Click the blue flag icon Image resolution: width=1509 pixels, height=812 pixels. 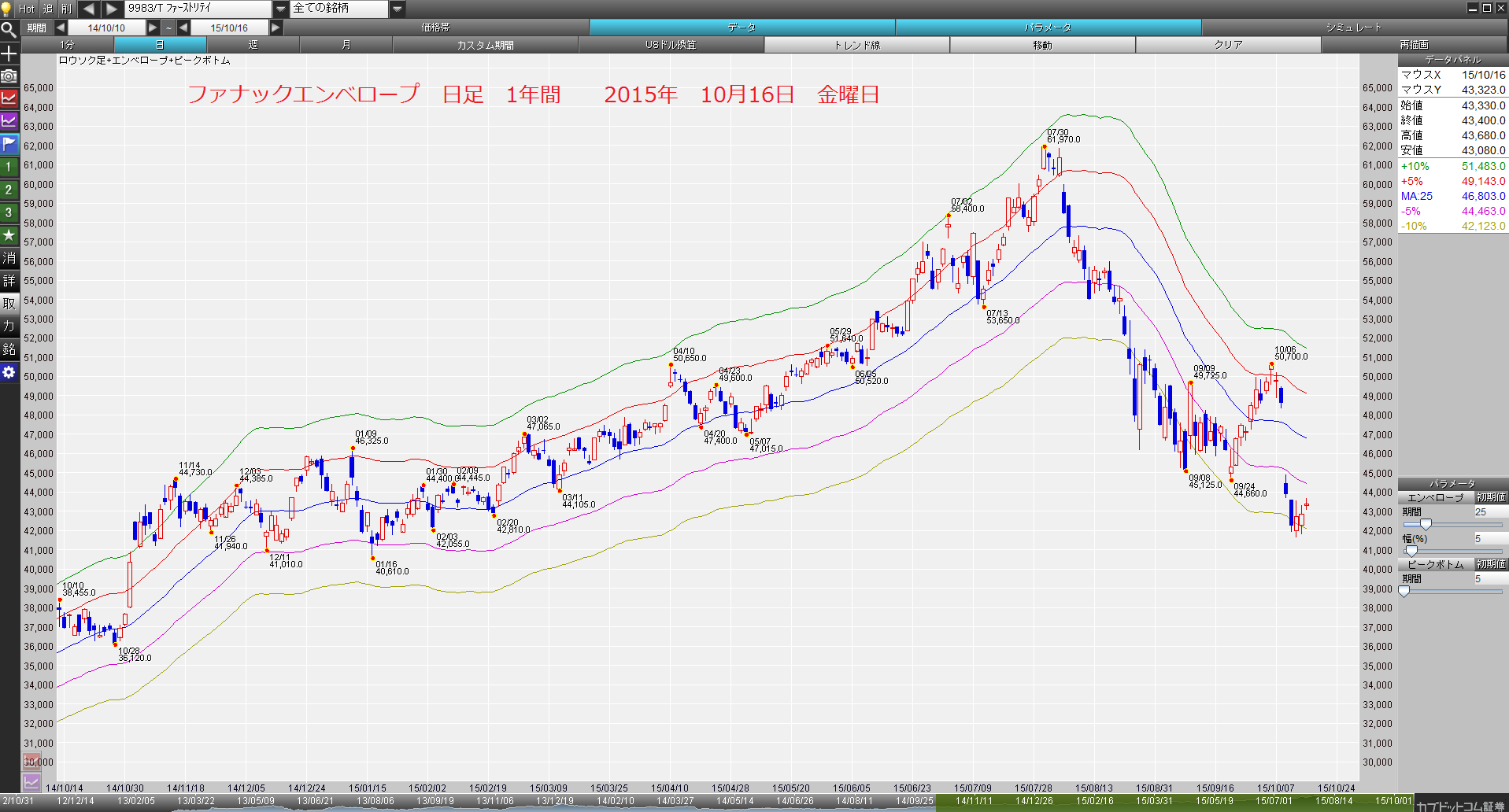(9, 144)
